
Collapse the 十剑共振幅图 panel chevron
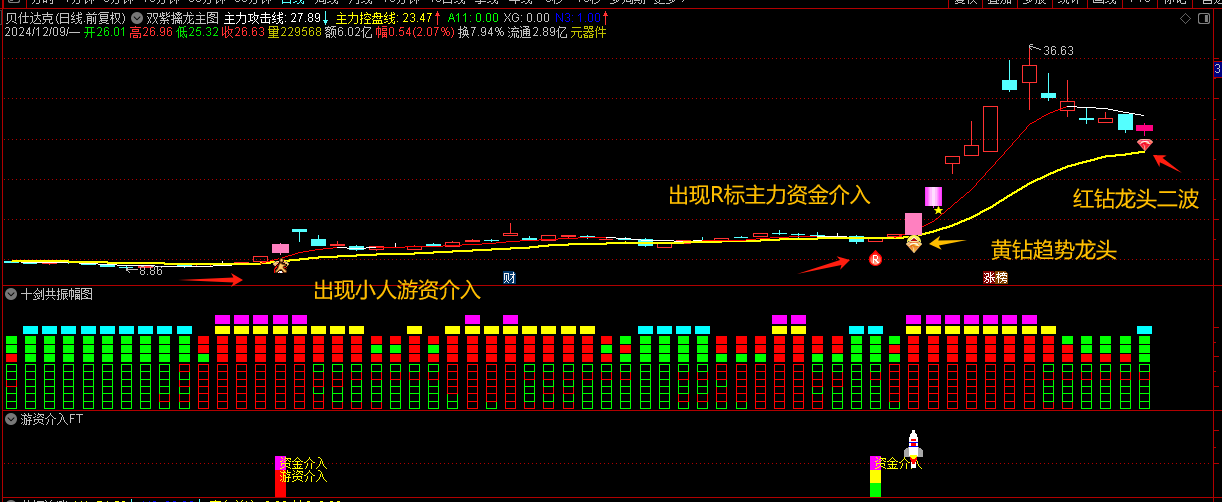[x=11, y=294]
